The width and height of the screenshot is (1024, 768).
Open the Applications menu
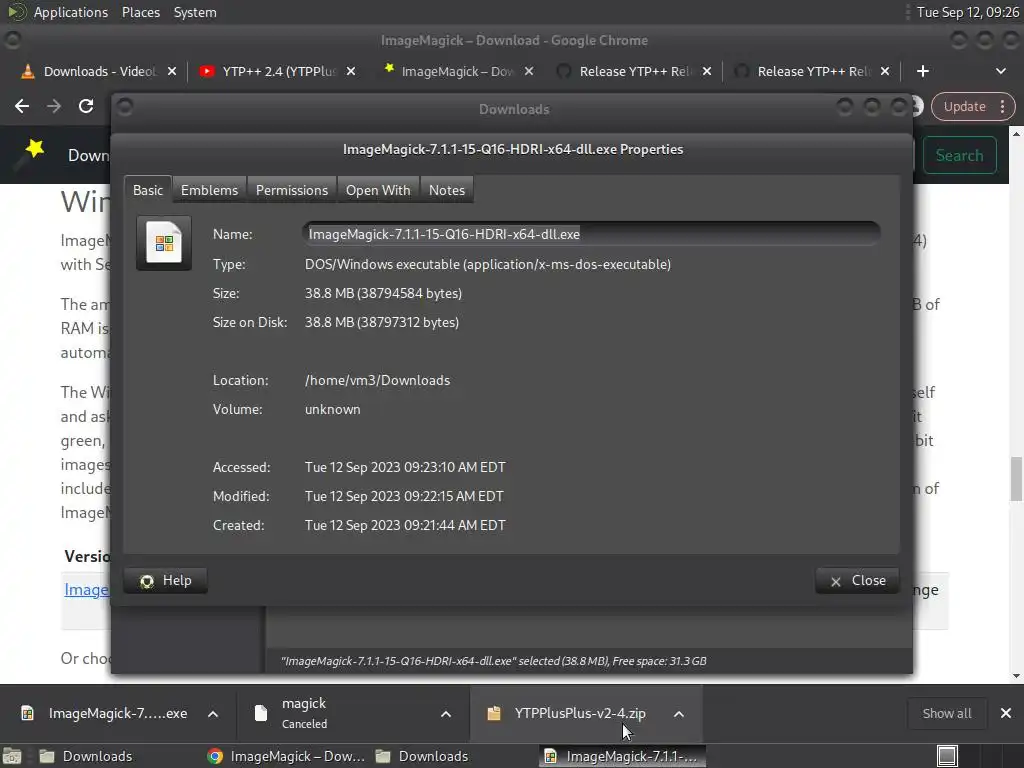click(71, 12)
